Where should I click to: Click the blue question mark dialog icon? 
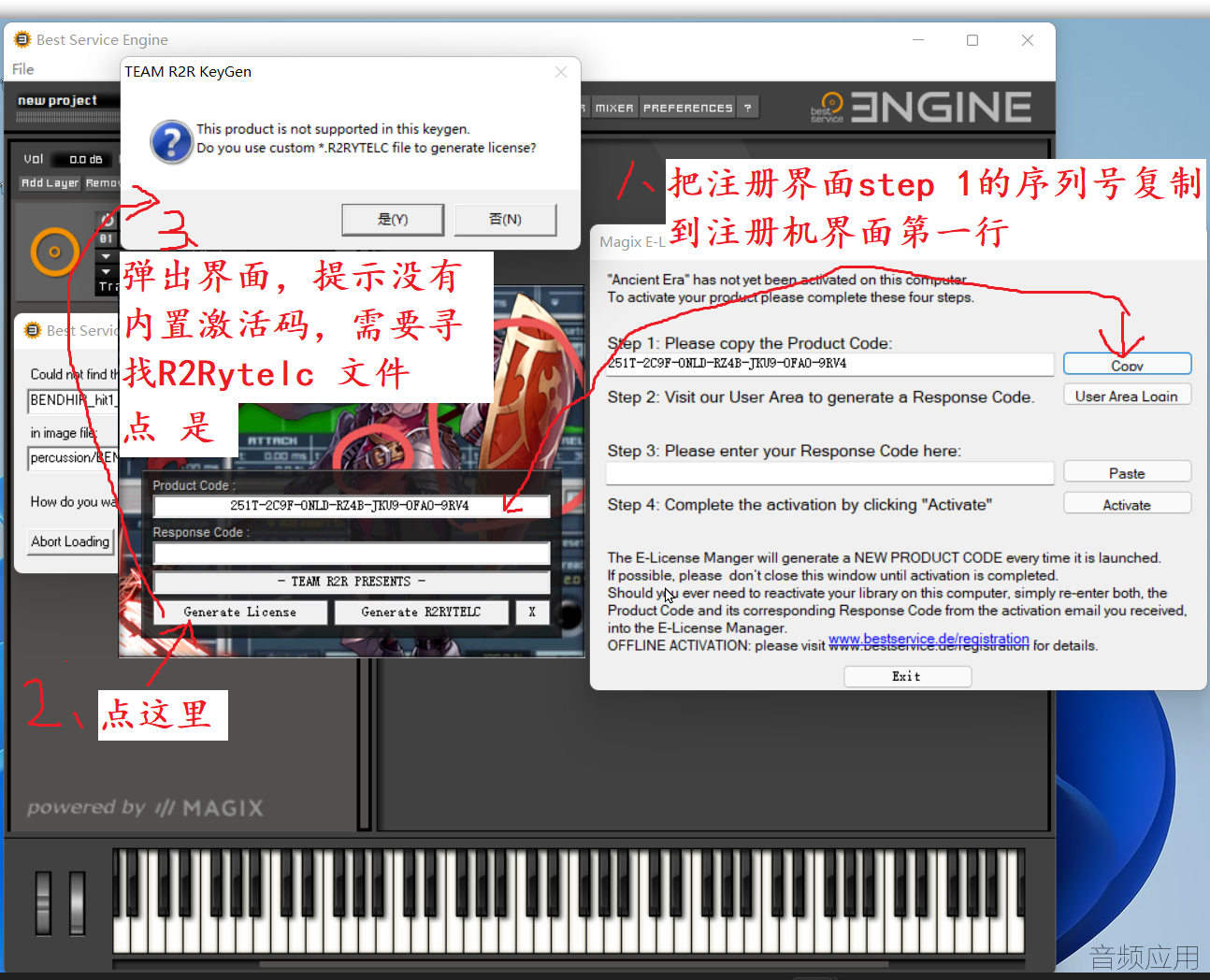coord(171,142)
